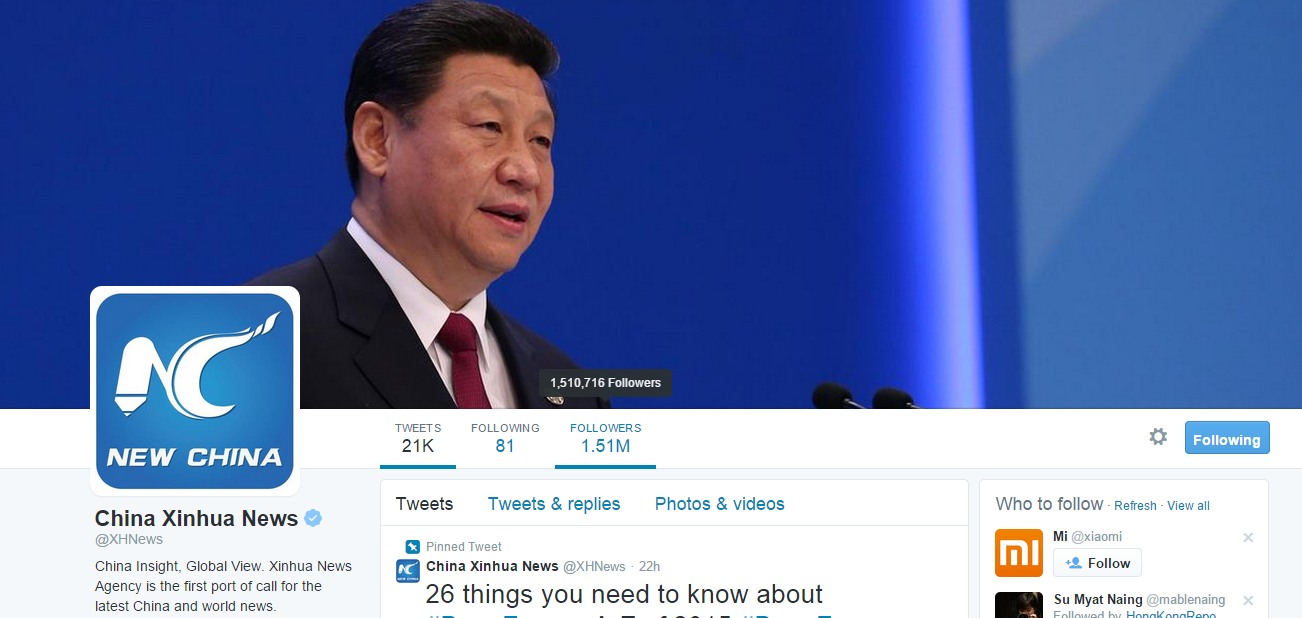Open the Followers 1.51M list
Viewport: 1302px width, 618px height.
pos(606,438)
